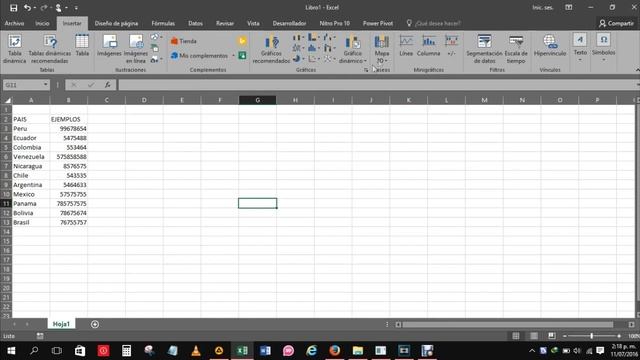The width and height of the screenshot is (640, 360).
Task: Open the Texto dropdown group
Action: (580, 48)
